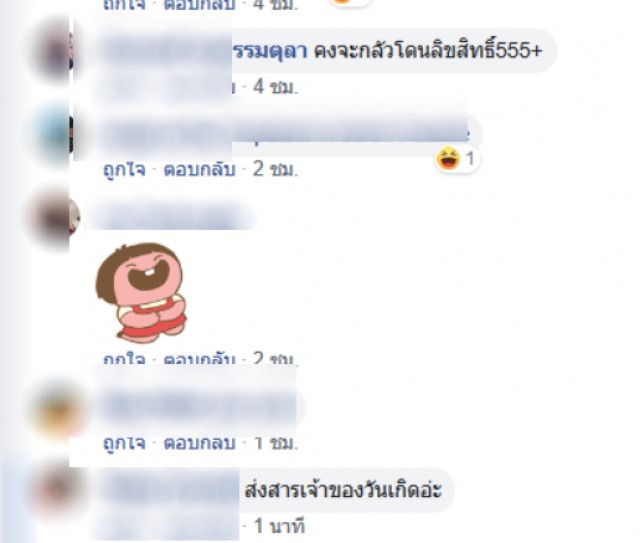Viewport: 640px width, 543px height.
Task: Click ตอบกลับ under the Haha-reacted comment
Action: [x=199, y=169]
